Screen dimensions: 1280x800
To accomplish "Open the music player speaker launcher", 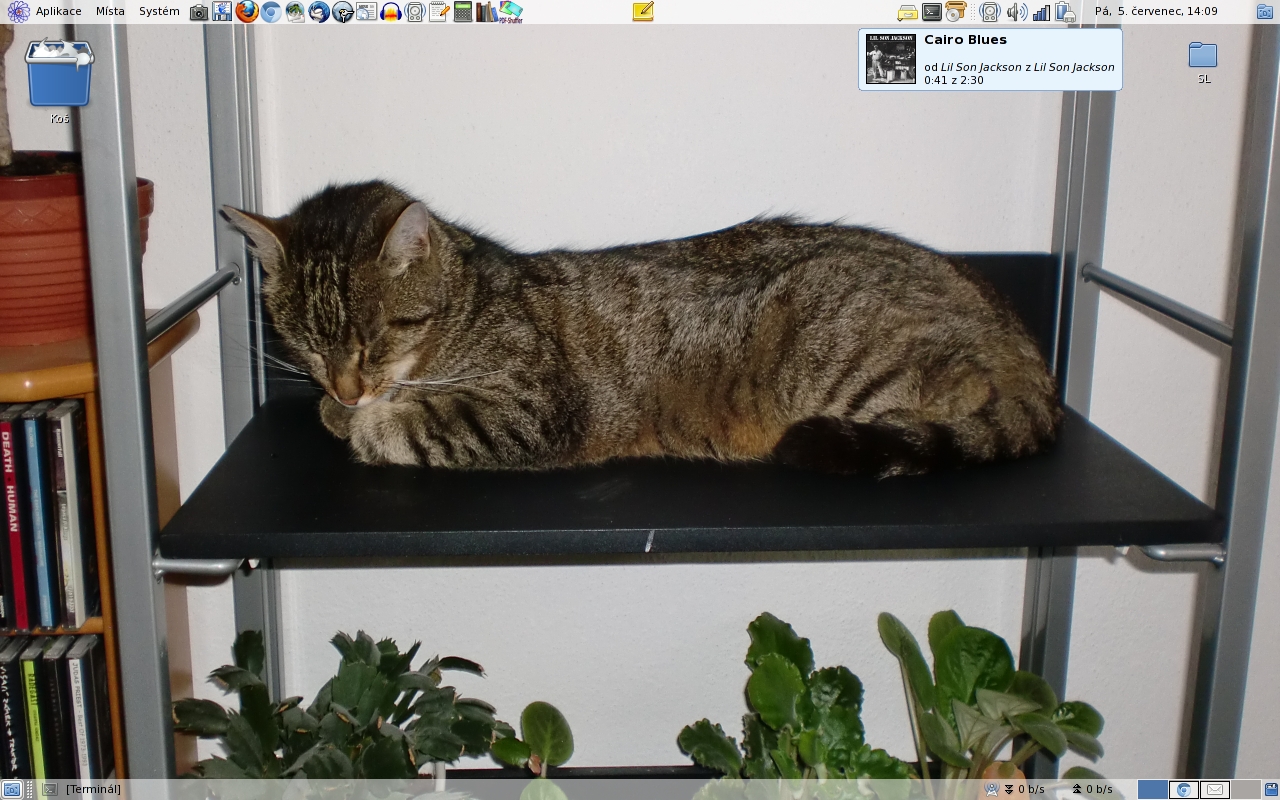I will pos(415,12).
